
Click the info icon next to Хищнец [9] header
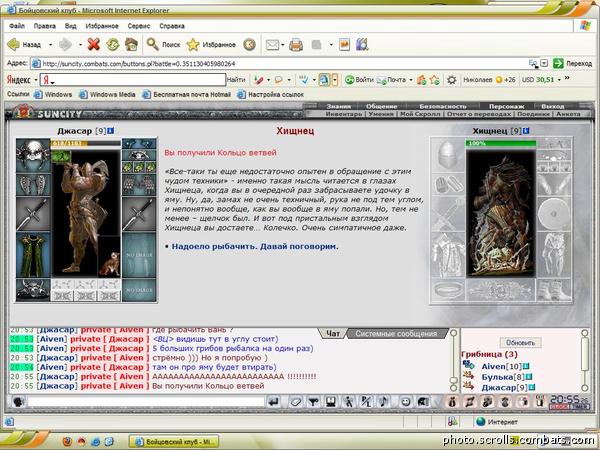tap(526, 131)
